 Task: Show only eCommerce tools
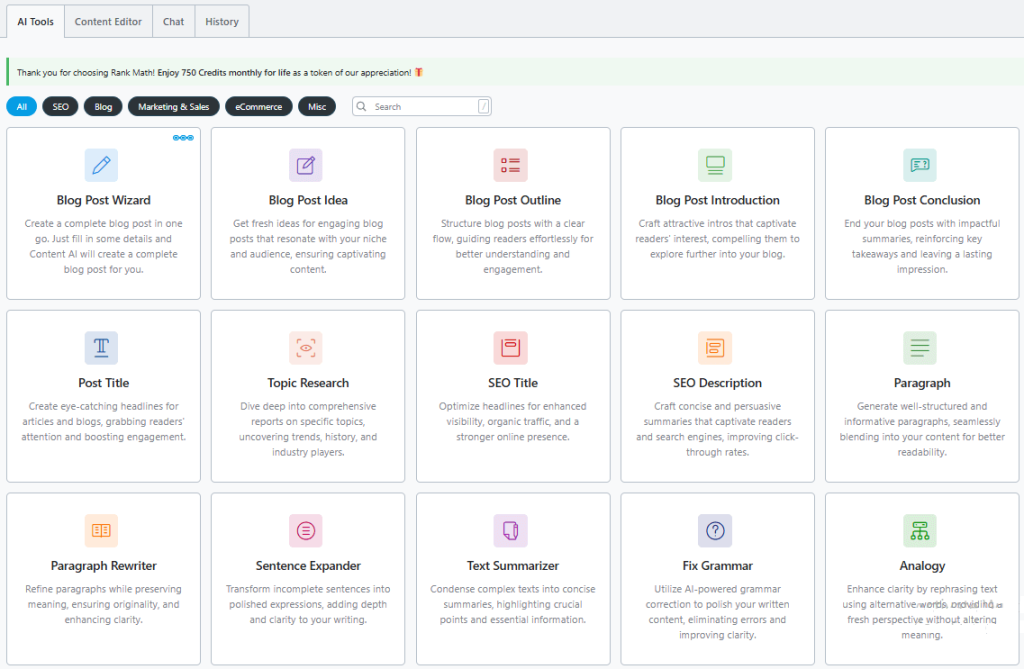pyautogui.click(x=259, y=107)
